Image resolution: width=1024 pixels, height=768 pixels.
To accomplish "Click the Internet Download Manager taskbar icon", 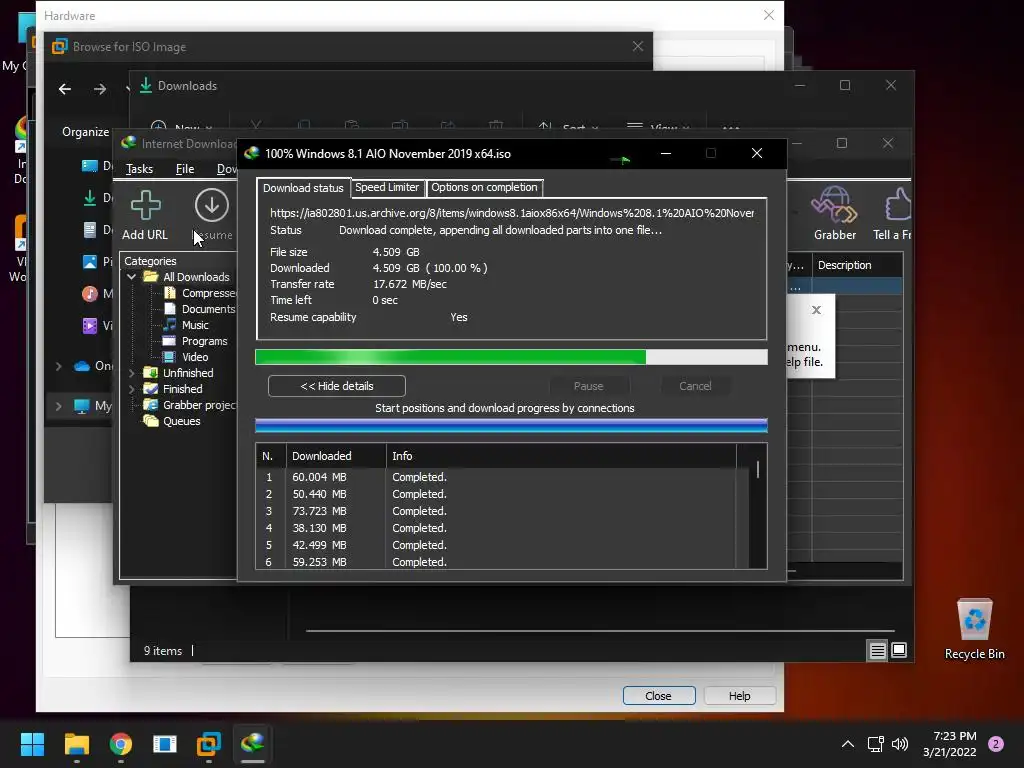I will [253, 744].
